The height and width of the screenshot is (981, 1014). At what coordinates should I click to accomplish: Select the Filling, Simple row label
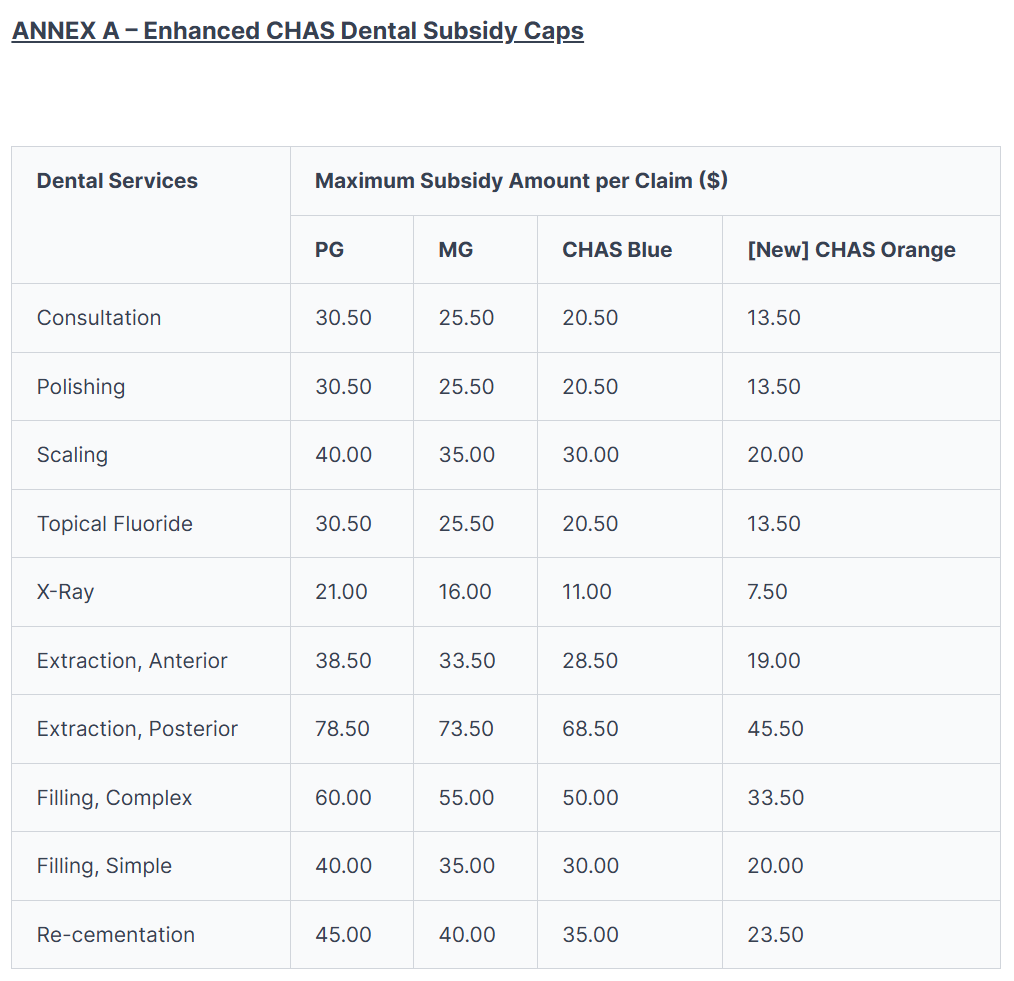click(x=104, y=866)
